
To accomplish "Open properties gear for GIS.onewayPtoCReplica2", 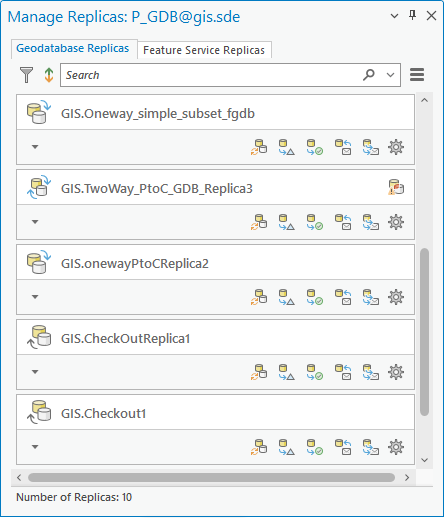I will (x=396, y=297).
